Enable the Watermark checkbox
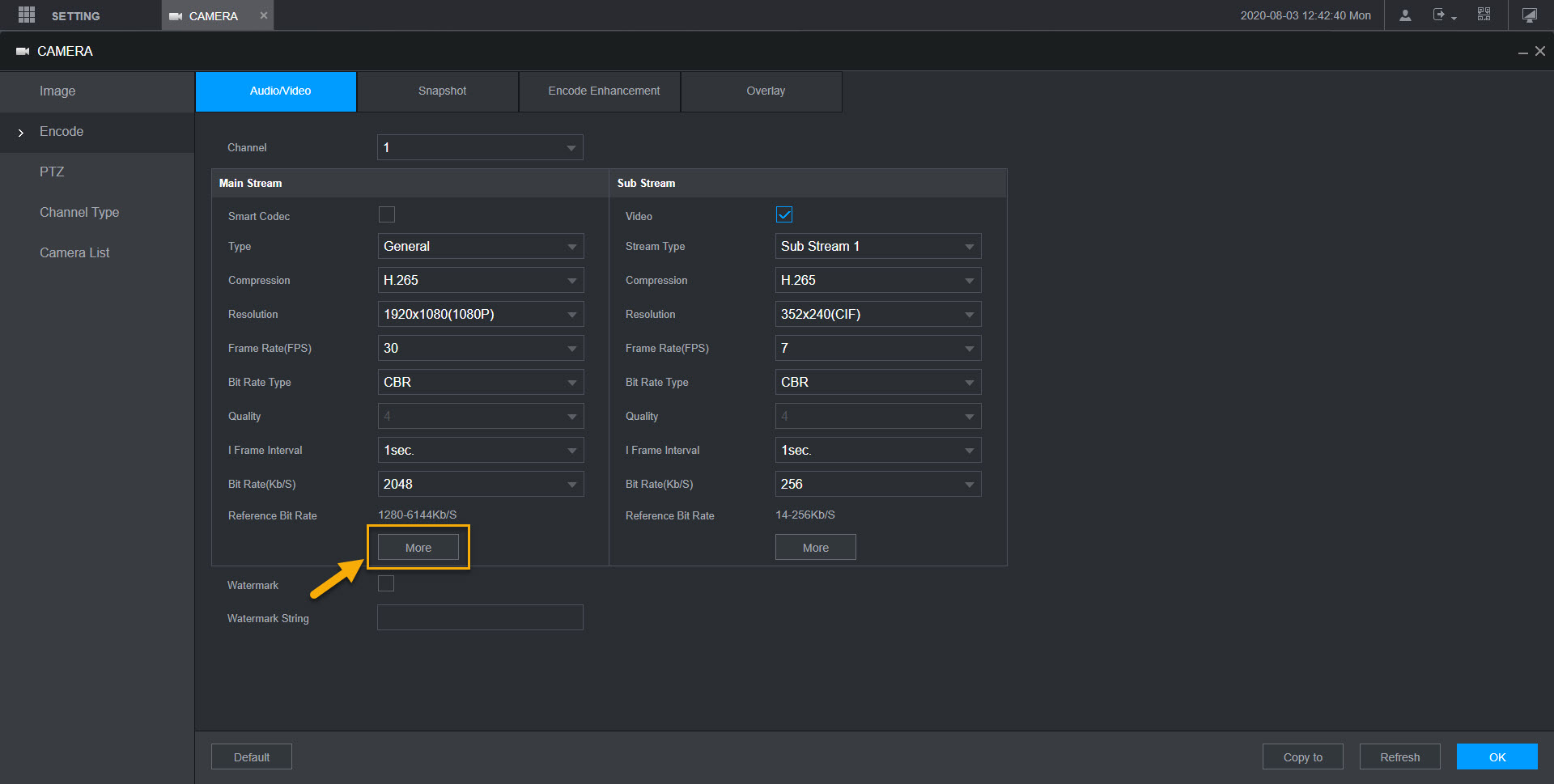Image resolution: width=1554 pixels, height=784 pixels. pos(386,584)
